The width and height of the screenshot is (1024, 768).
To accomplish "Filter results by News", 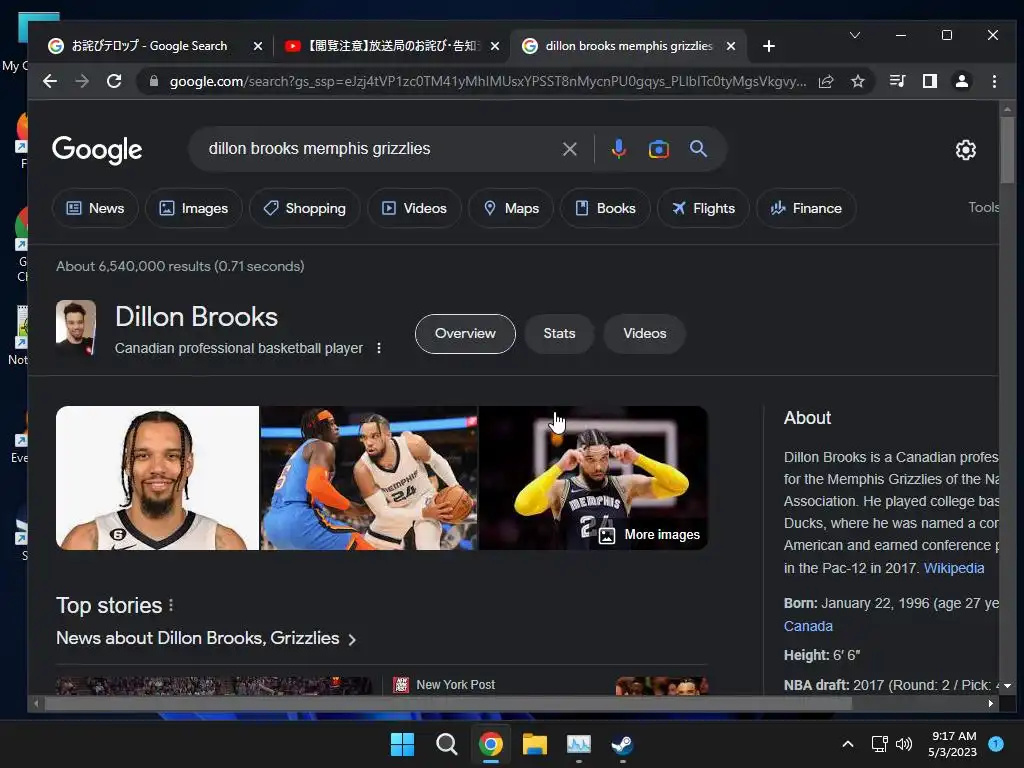I will pos(95,208).
